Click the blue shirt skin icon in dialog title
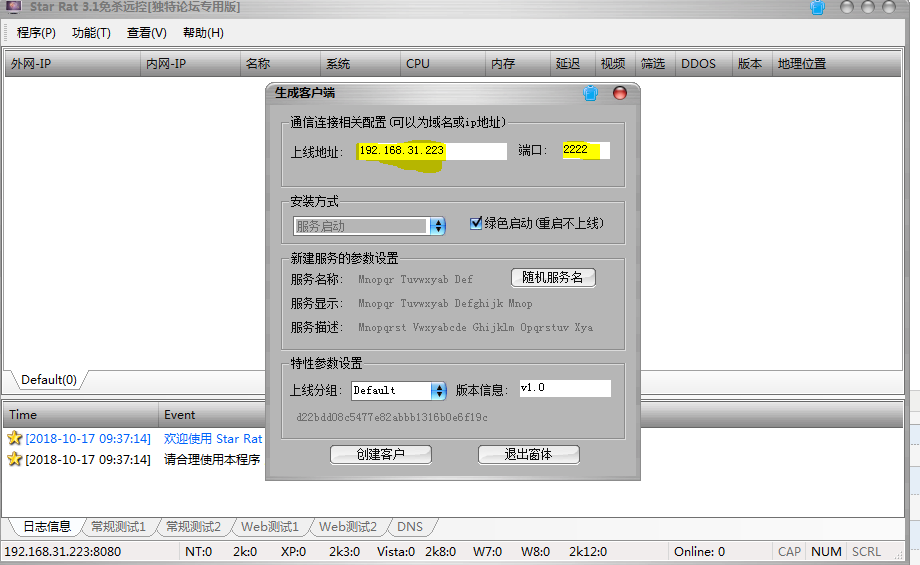Viewport: 920px width, 565px height. (590, 93)
